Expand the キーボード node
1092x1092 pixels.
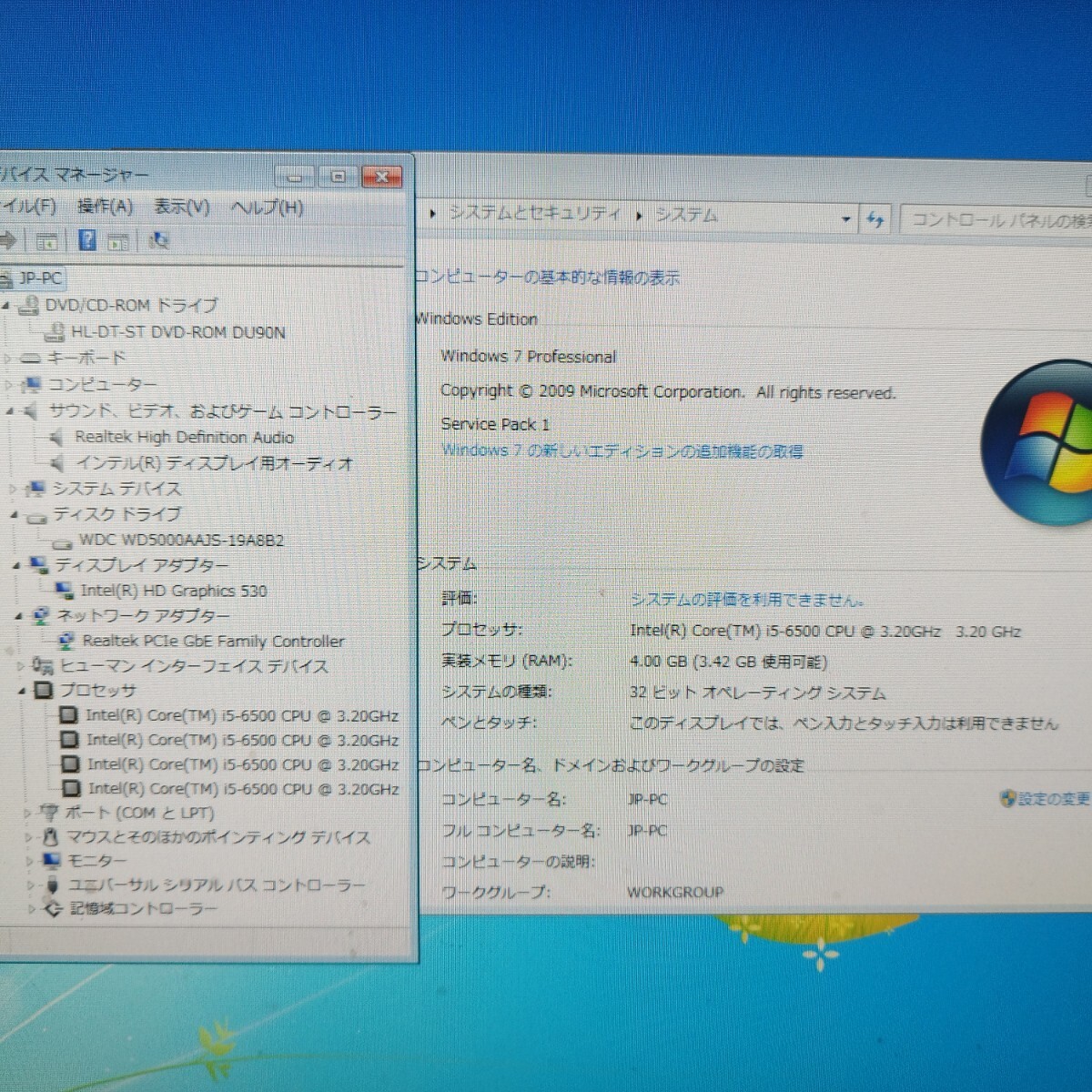tap(8, 359)
